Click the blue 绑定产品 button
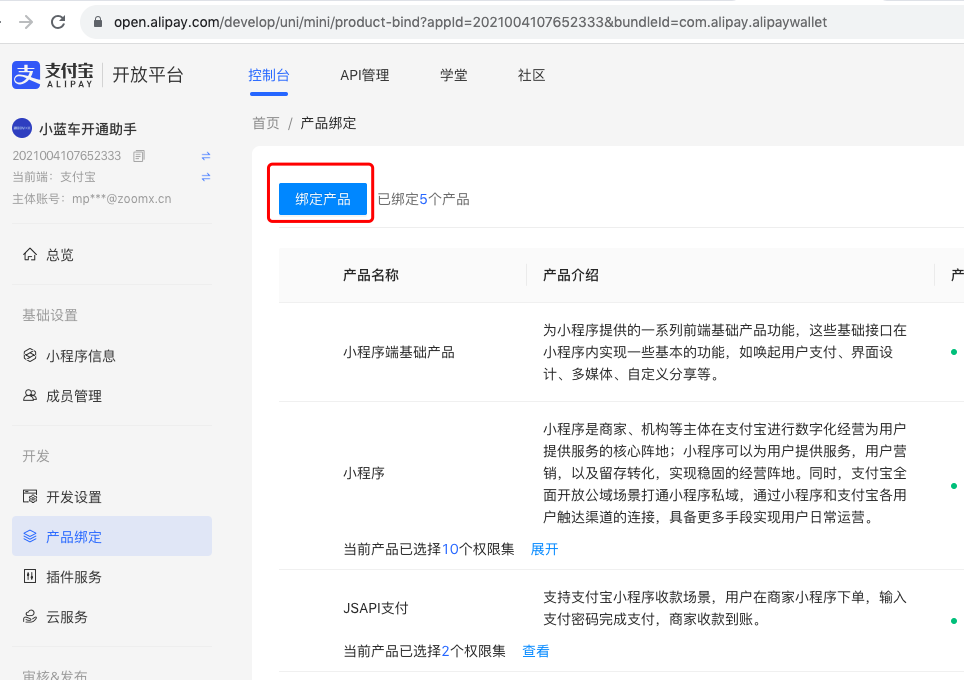Screen dimensions: 964x680 (x=323, y=199)
